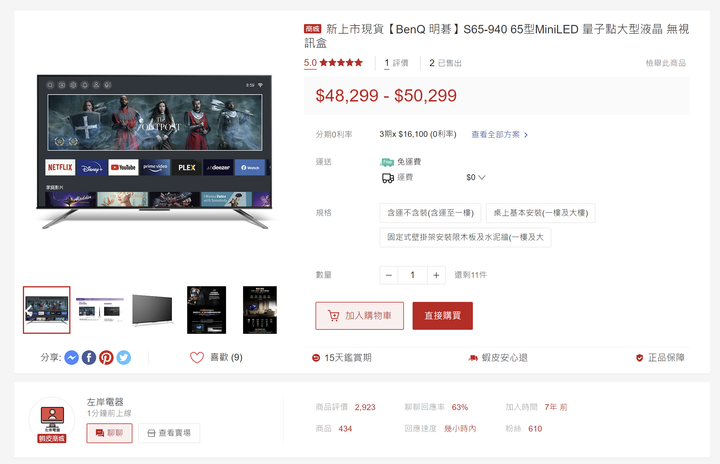Click the 5.0 rating score
This screenshot has width=720, height=464.
point(310,63)
